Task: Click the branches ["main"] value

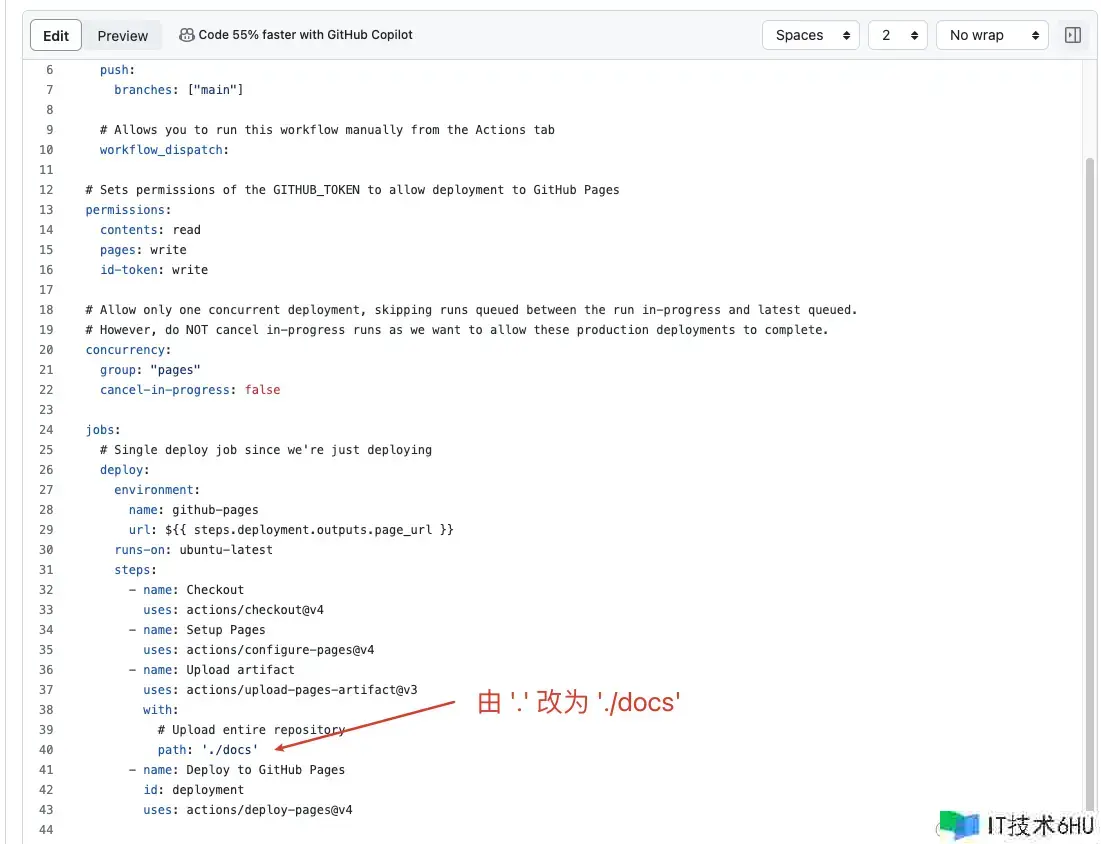Action: click(215, 90)
